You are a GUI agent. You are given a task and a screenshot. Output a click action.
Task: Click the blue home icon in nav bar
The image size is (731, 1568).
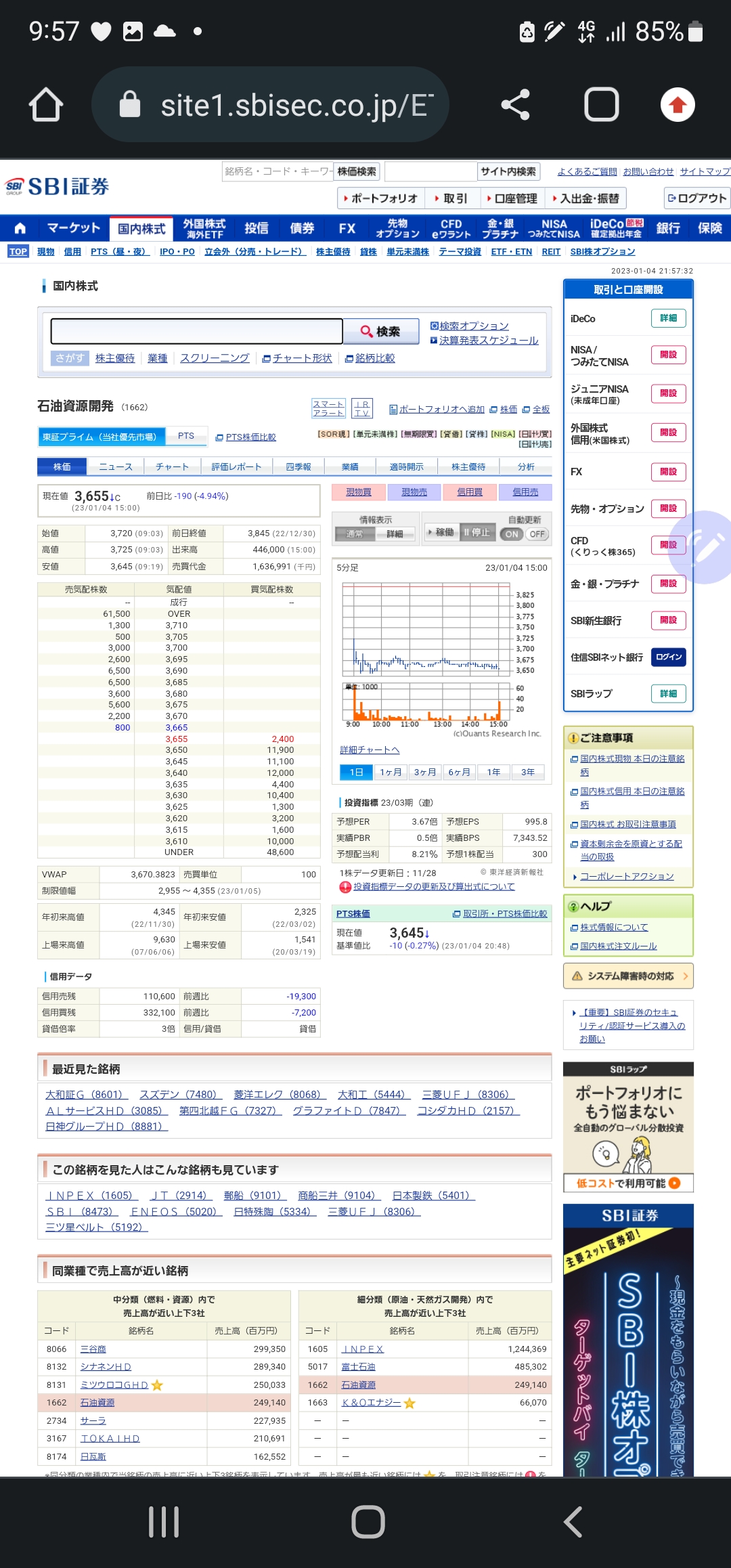click(x=20, y=228)
